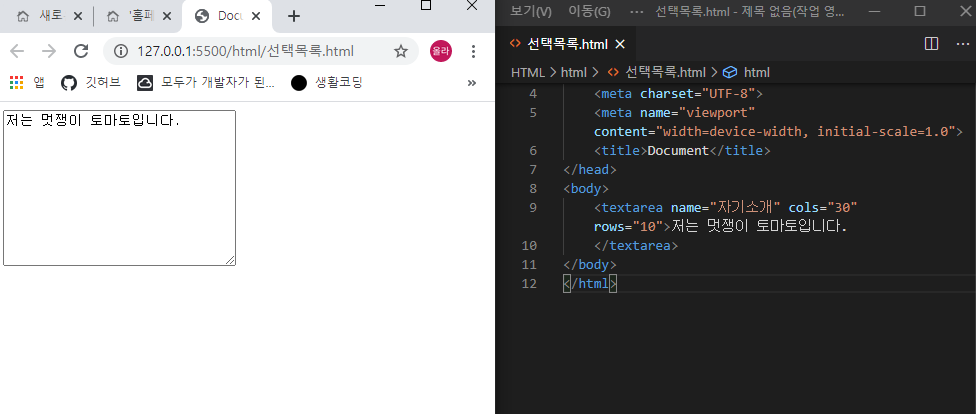Close the 선택목록.html editor tab

[619, 44]
